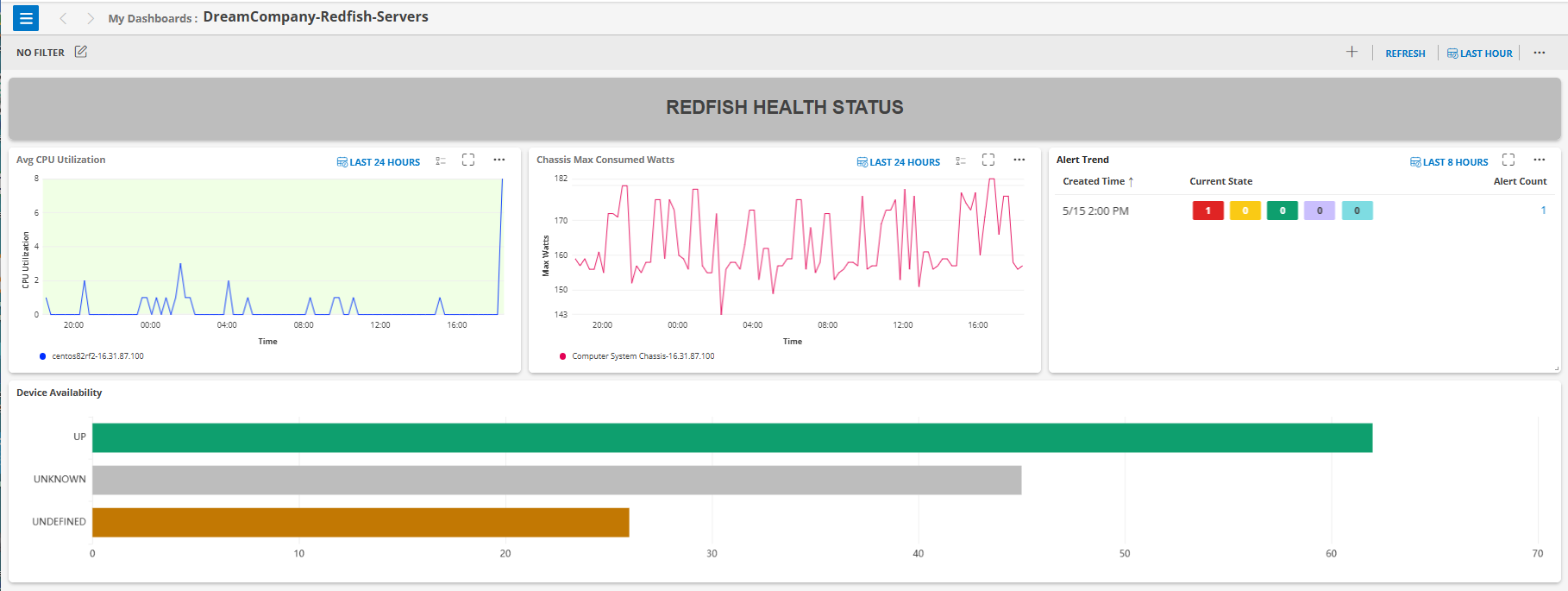Viewport: 1568px width, 591px height.
Task: Go back with the left arrow
Action: 63,18
